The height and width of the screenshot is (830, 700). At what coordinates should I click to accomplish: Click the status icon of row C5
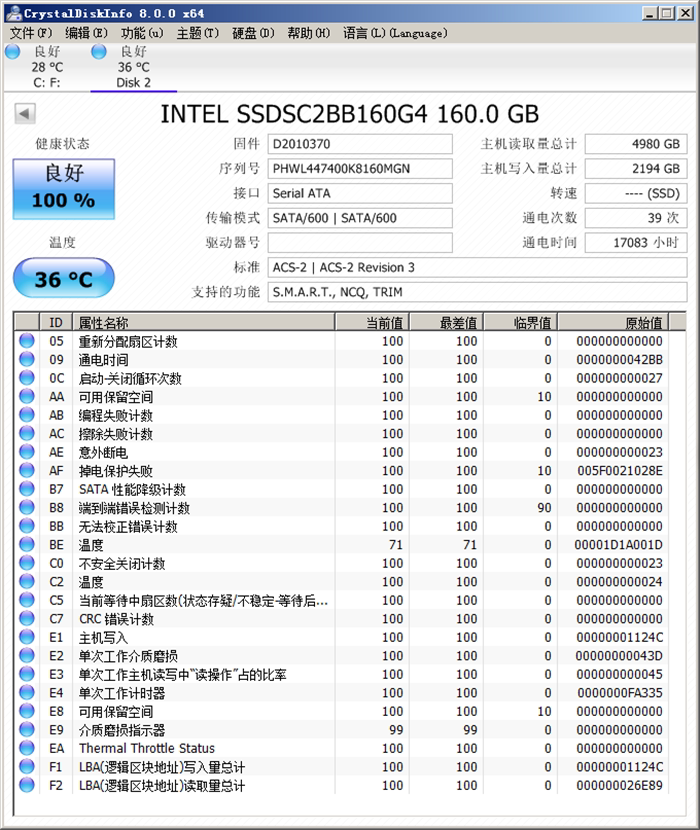27,600
